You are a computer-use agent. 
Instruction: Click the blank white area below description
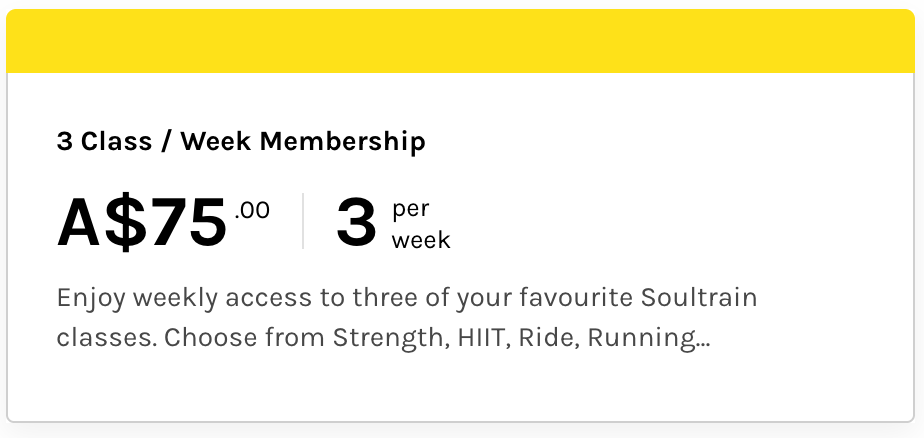[x=461, y=390]
